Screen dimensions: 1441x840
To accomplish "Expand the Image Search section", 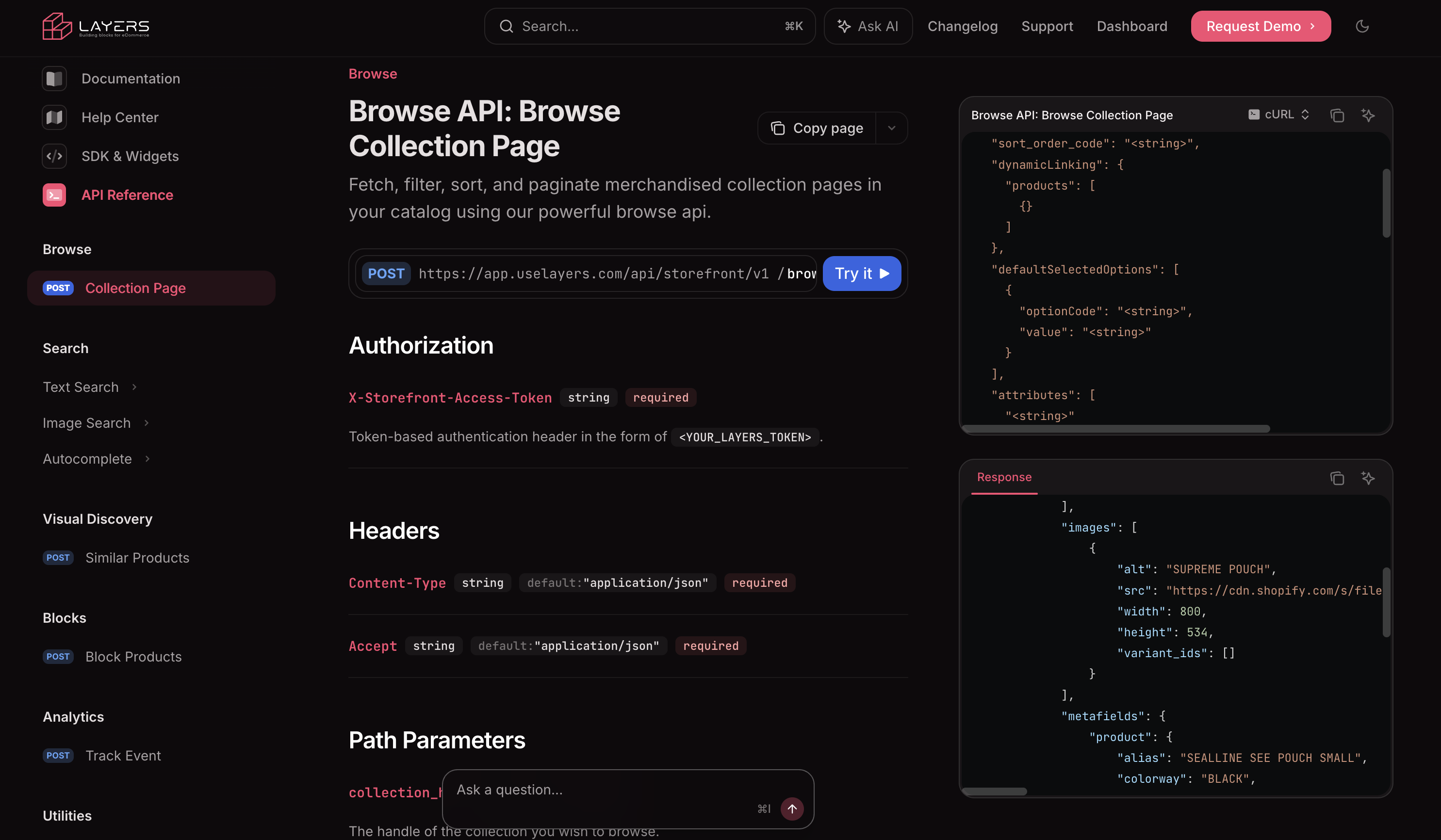I will click(147, 423).
